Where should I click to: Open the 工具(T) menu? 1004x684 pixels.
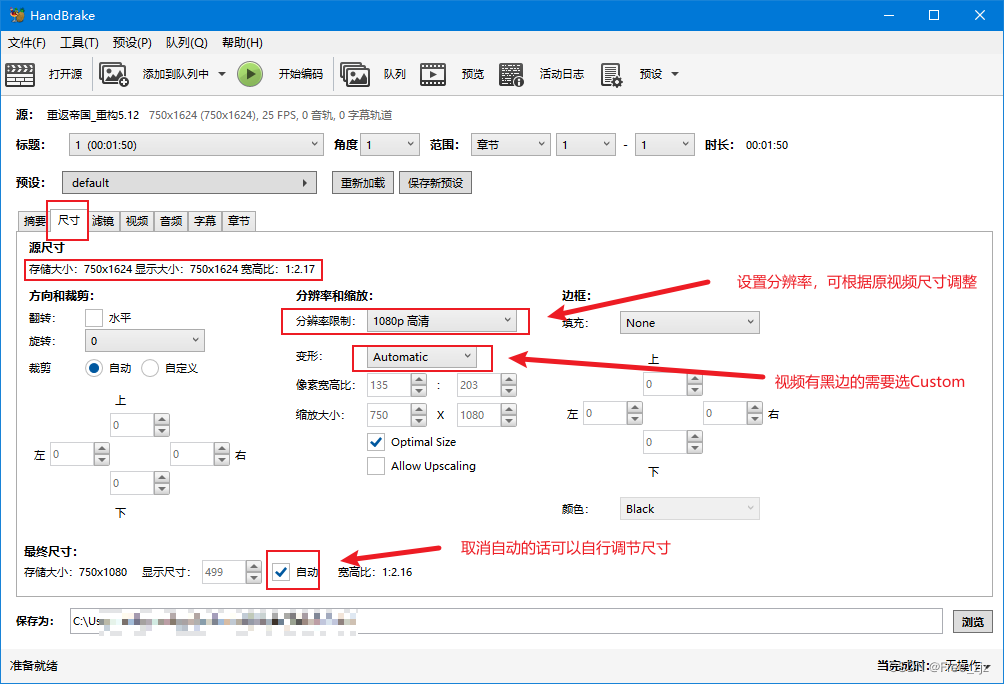point(79,43)
